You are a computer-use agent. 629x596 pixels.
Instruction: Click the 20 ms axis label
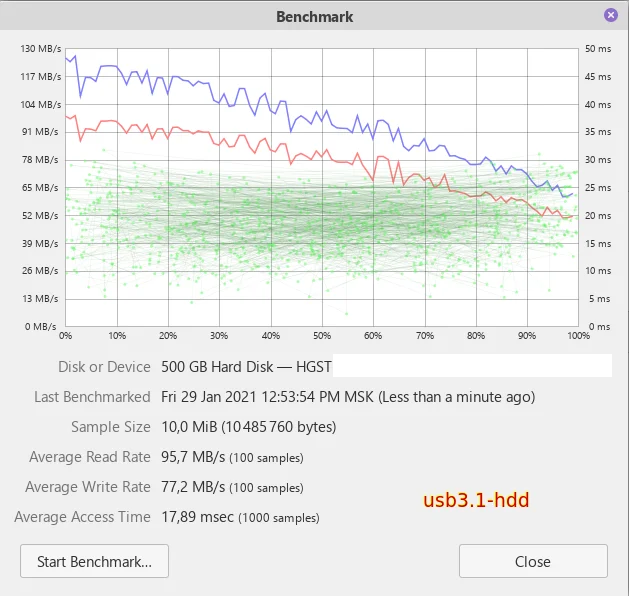coord(598,216)
